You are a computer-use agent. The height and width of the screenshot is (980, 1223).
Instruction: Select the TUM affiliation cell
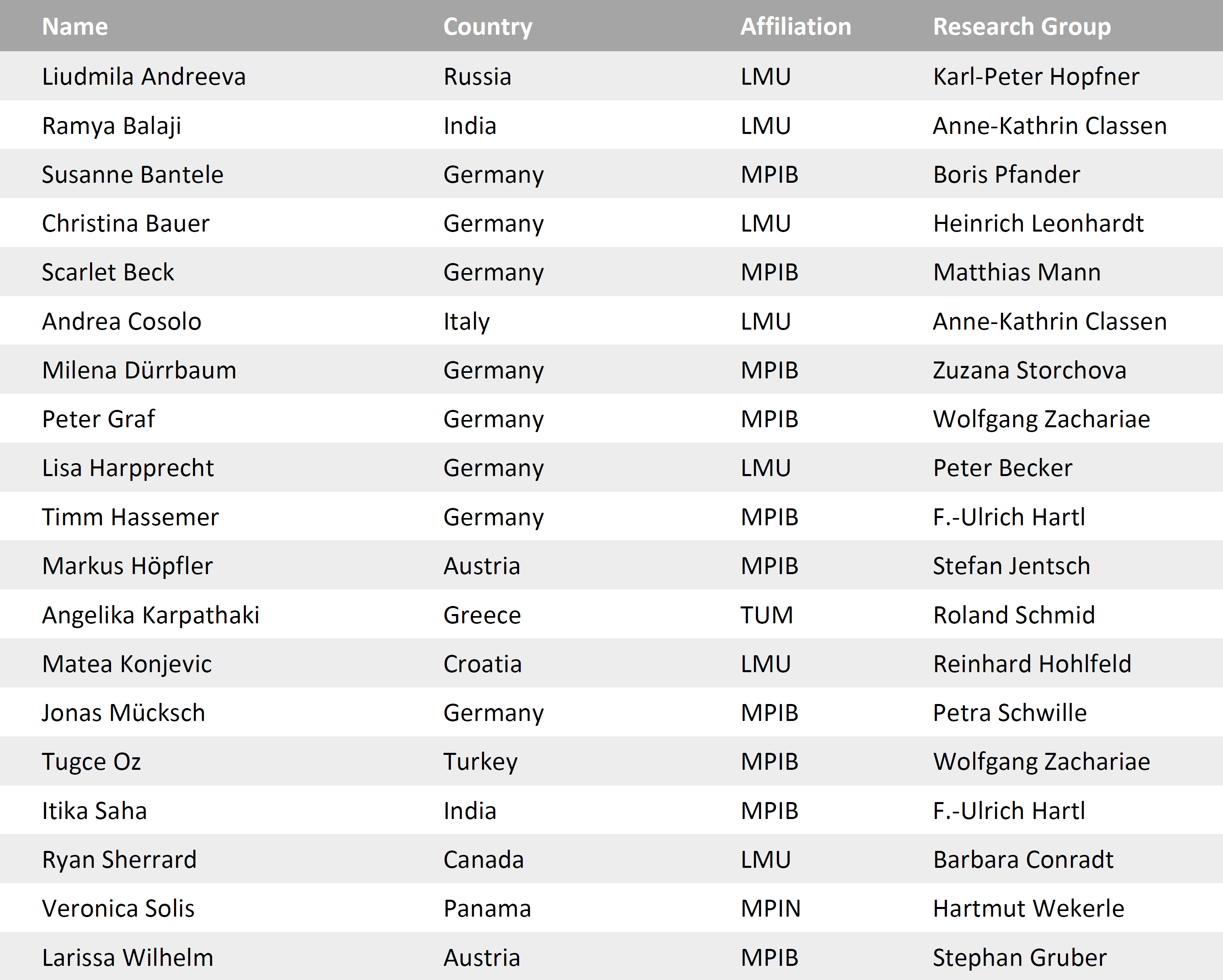click(766, 615)
